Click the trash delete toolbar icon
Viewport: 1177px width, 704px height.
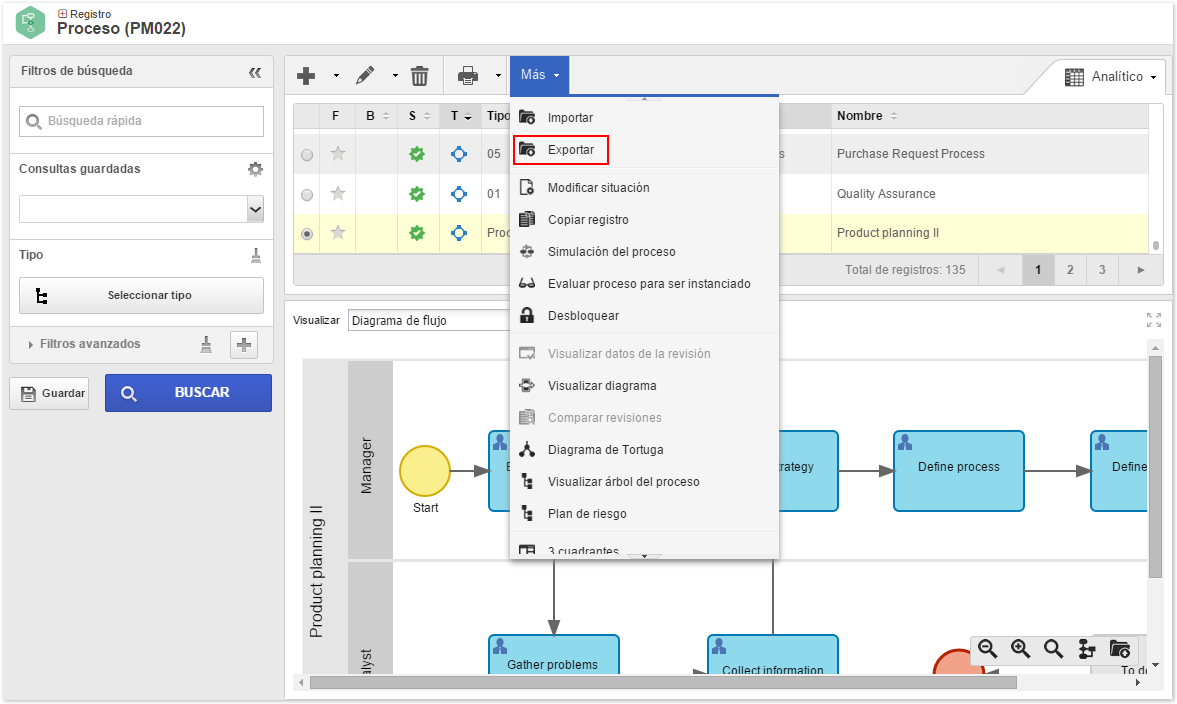coord(420,76)
